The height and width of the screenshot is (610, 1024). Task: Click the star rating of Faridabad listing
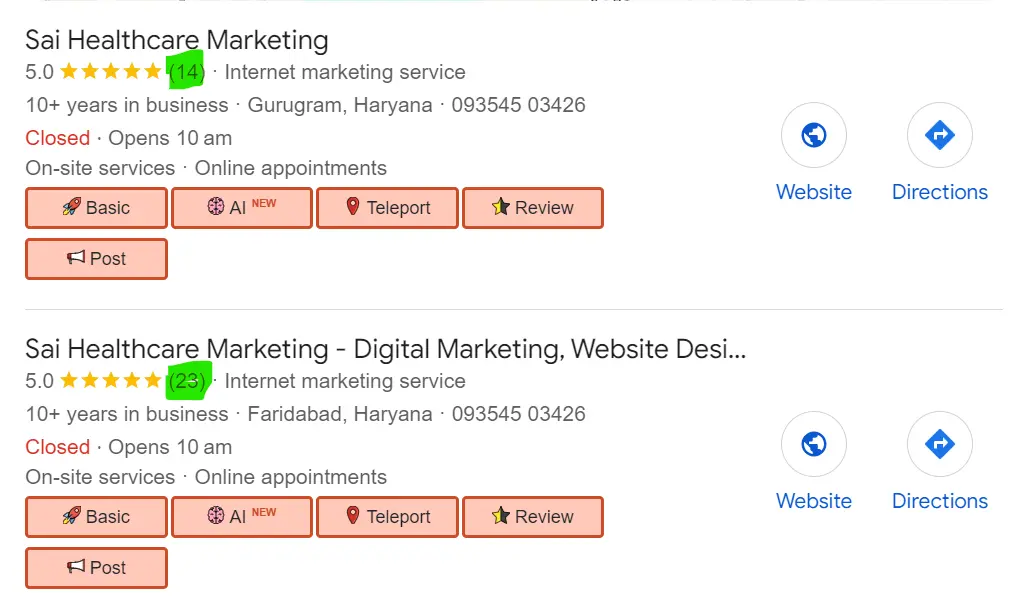click(110, 380)
